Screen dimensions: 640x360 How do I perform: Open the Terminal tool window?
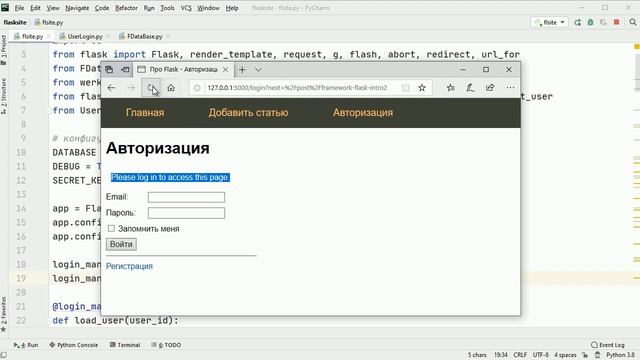tap(125, 345)
